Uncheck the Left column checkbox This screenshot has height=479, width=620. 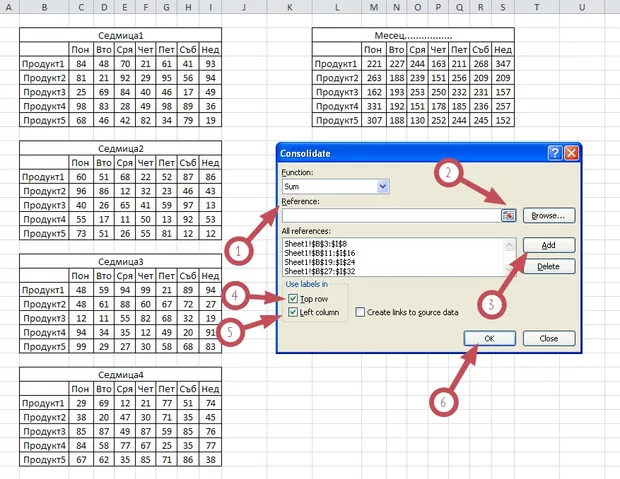pyautogui.click(x=293, y=313)
